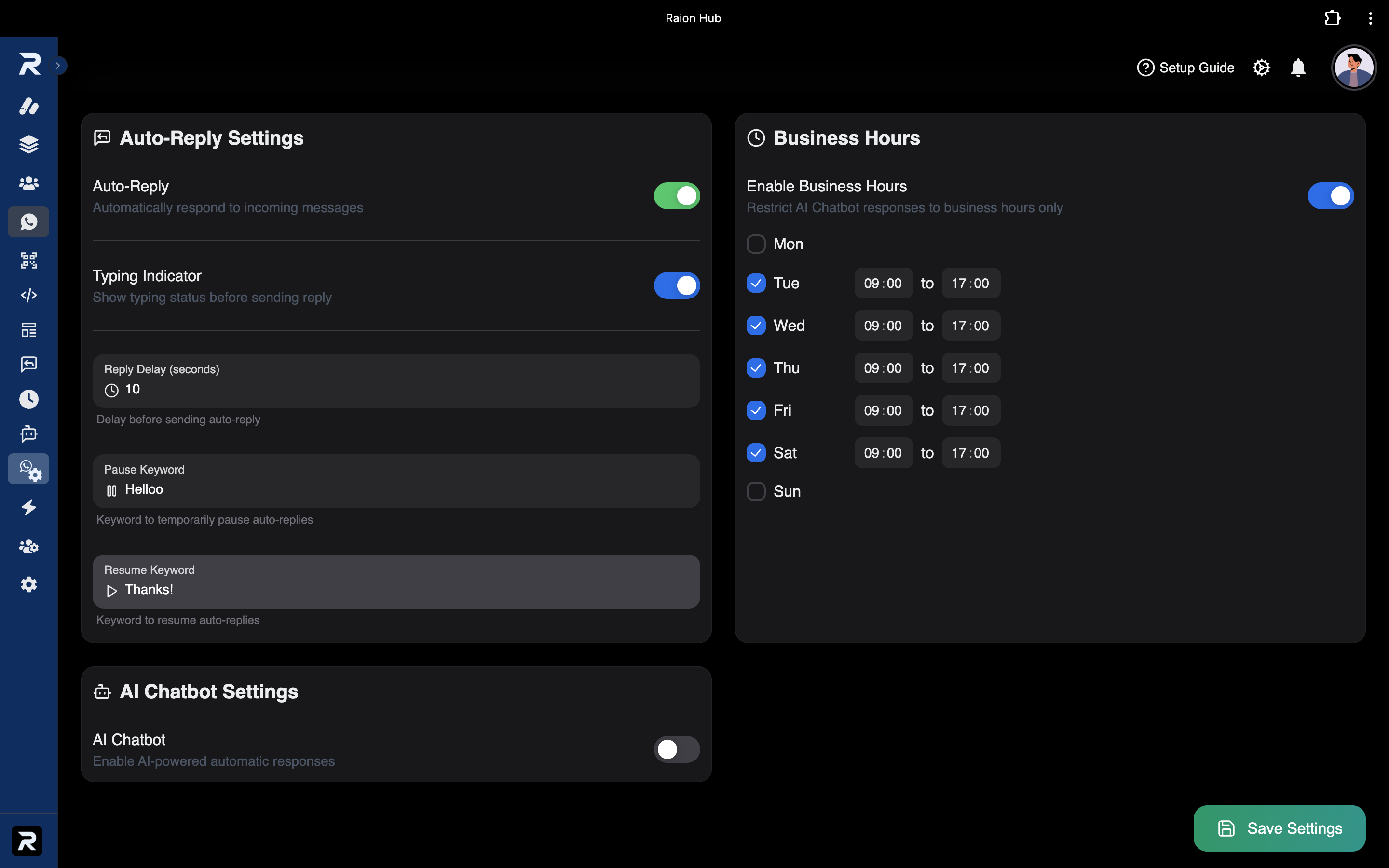This screenshot has height=868, width=1389.
Task: Open the templates layout icon in sidebar
Action: pyautogui.click(x=29, y=329)
